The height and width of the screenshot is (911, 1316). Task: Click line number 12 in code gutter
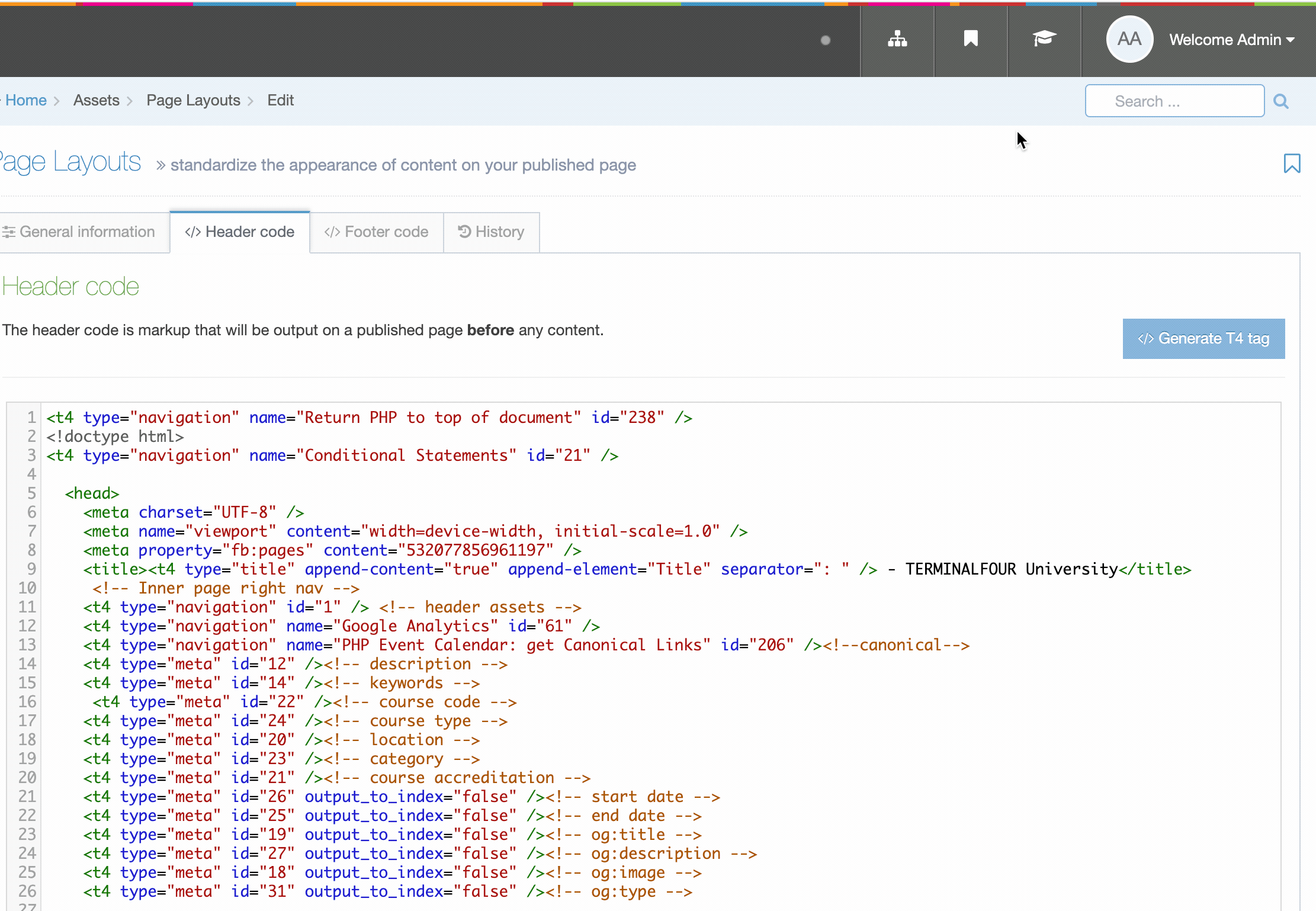27,626
